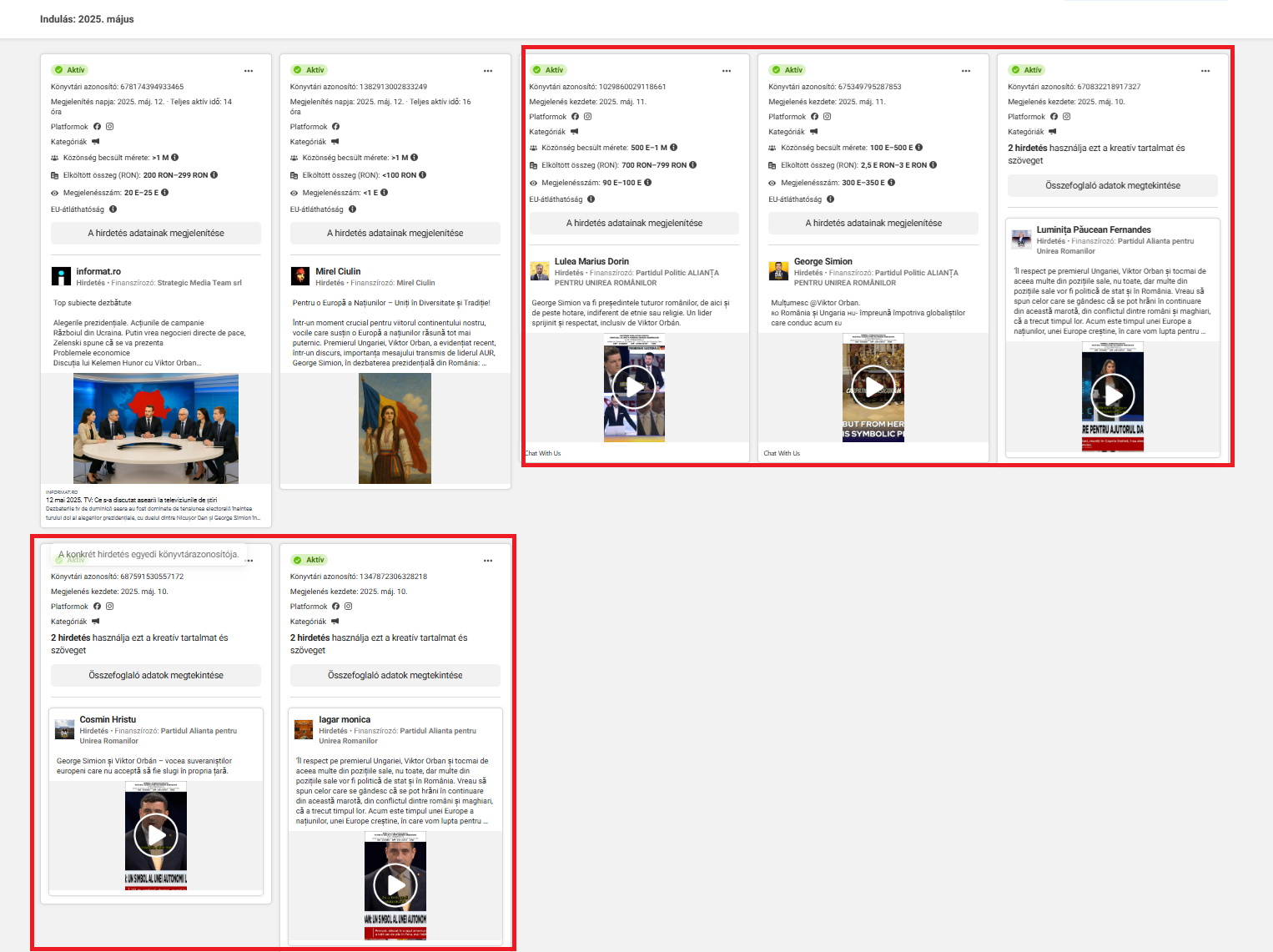Open Mirel Ciulin advertiser page link
This screenshot has height=952, width=1273.
point(338,272)
